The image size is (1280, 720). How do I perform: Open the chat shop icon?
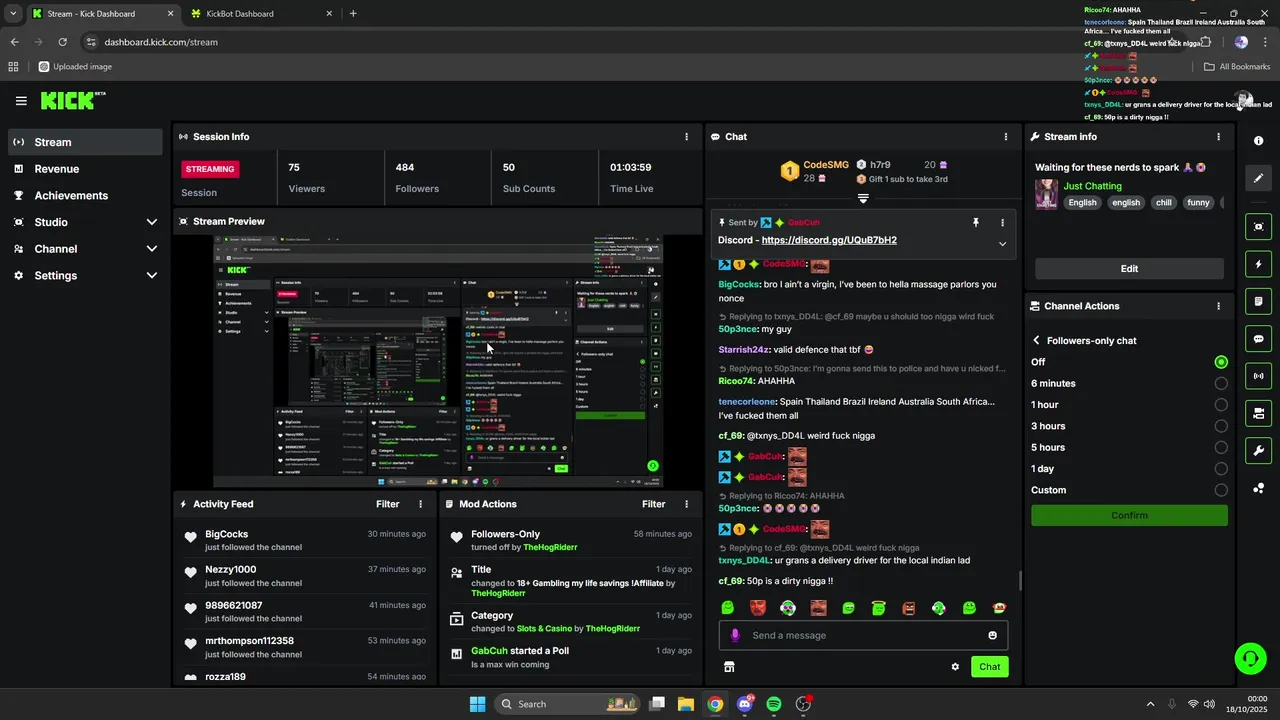729,667
